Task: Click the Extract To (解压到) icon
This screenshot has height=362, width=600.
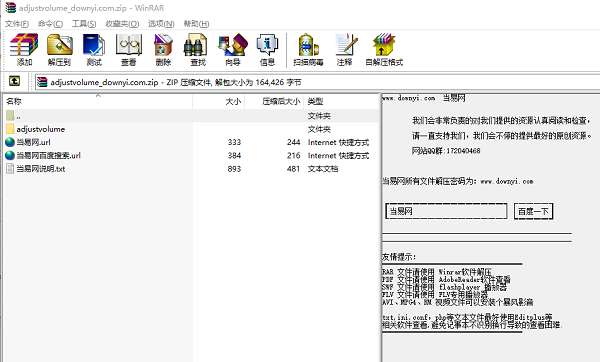Action: tap(60, 50)
